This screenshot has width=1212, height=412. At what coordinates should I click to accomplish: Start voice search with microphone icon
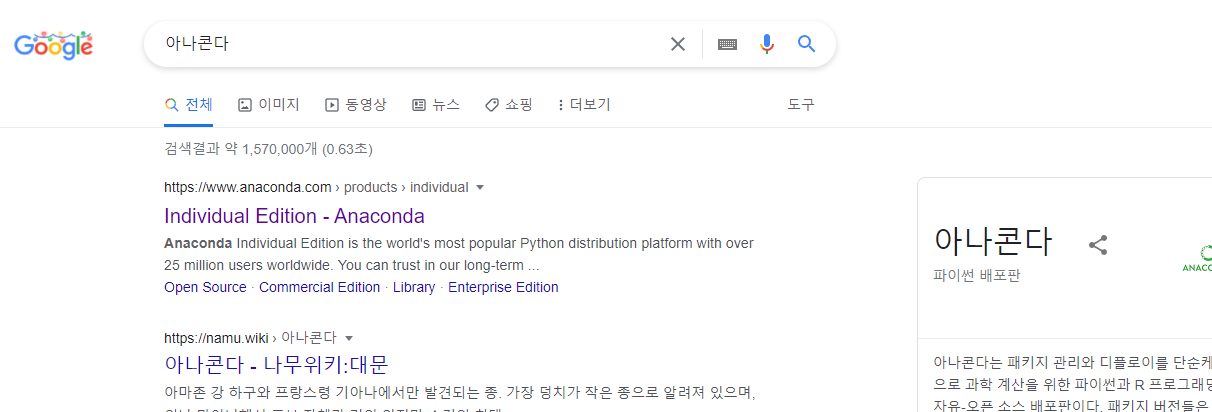pos(767,44)
